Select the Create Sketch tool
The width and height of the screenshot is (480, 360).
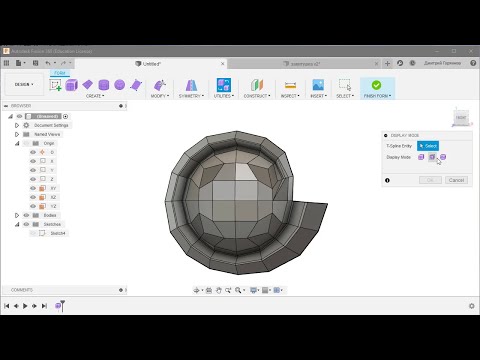click(55, 85)
